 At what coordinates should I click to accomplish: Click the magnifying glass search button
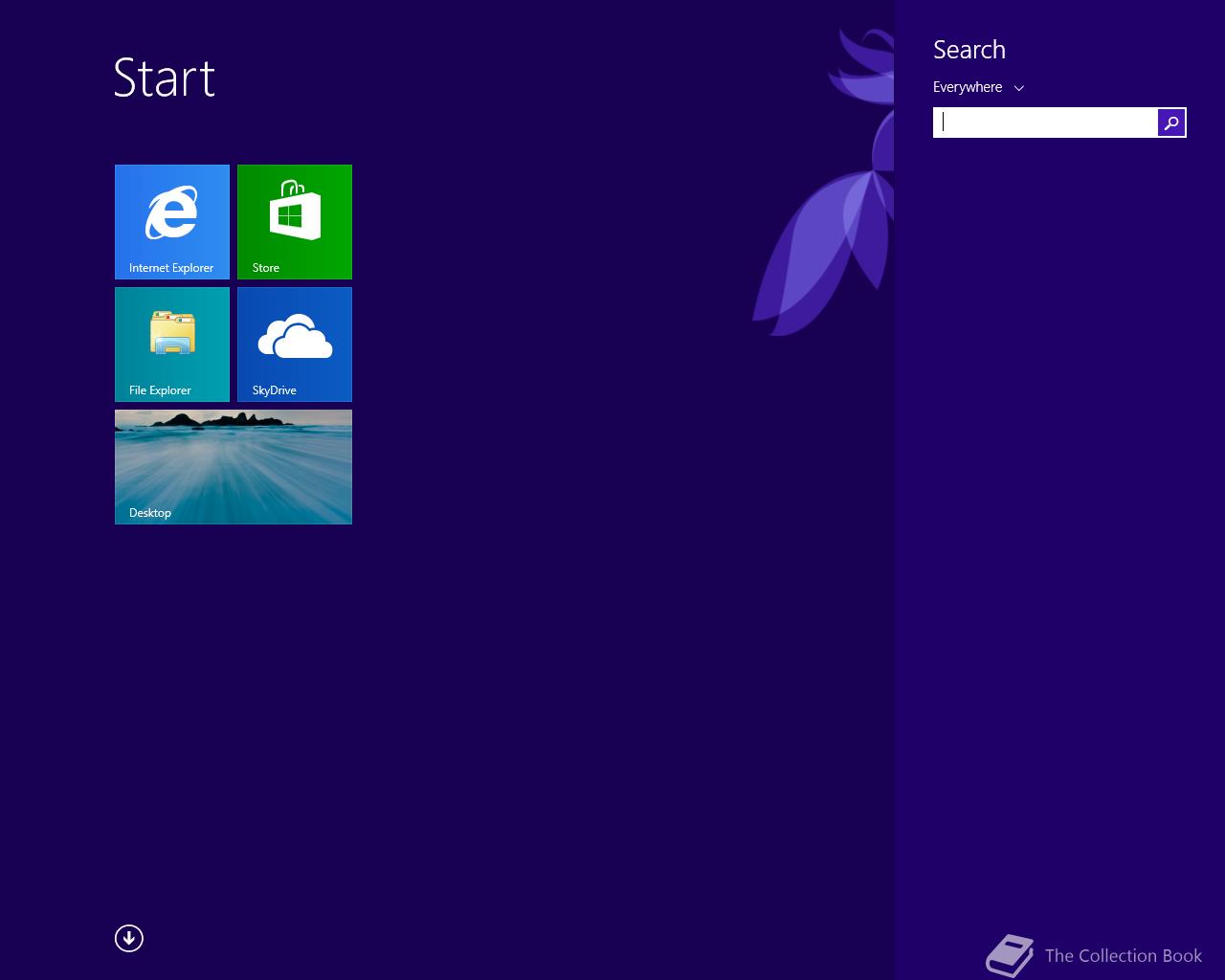click(x=1171, y=122)
